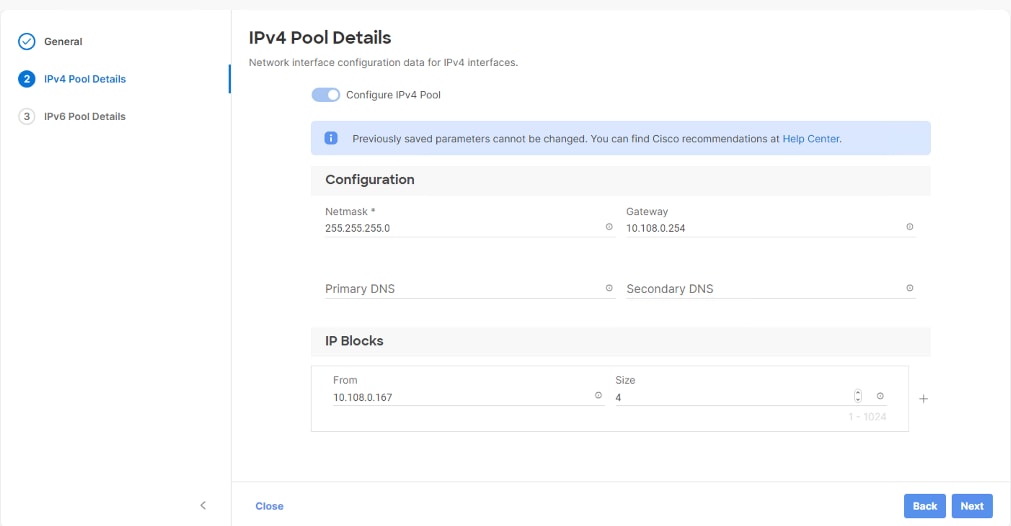
Task: Click the Secondary DNS input field
Action: 760,289
